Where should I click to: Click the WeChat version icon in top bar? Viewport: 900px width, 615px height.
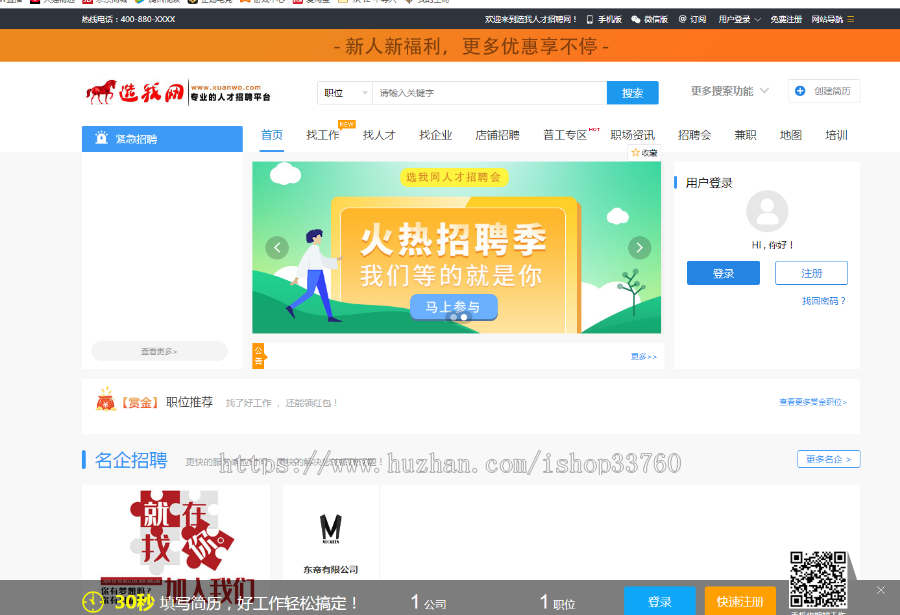(636, 18)
